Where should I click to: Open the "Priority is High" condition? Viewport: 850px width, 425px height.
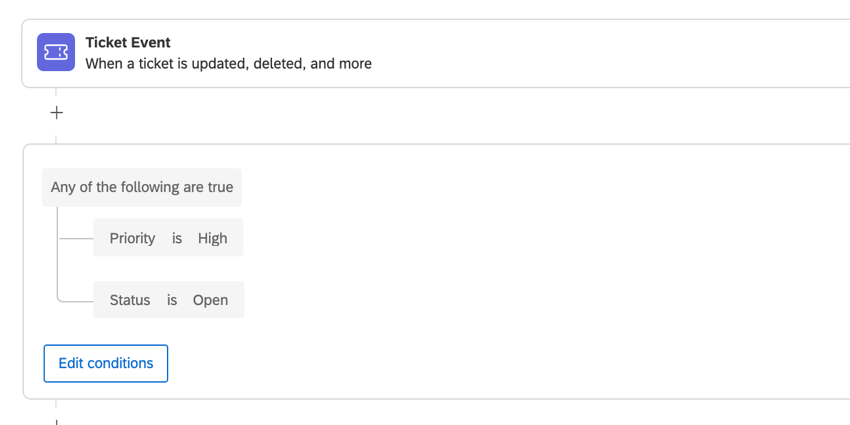pyautogui.click(x=168, y=237)
